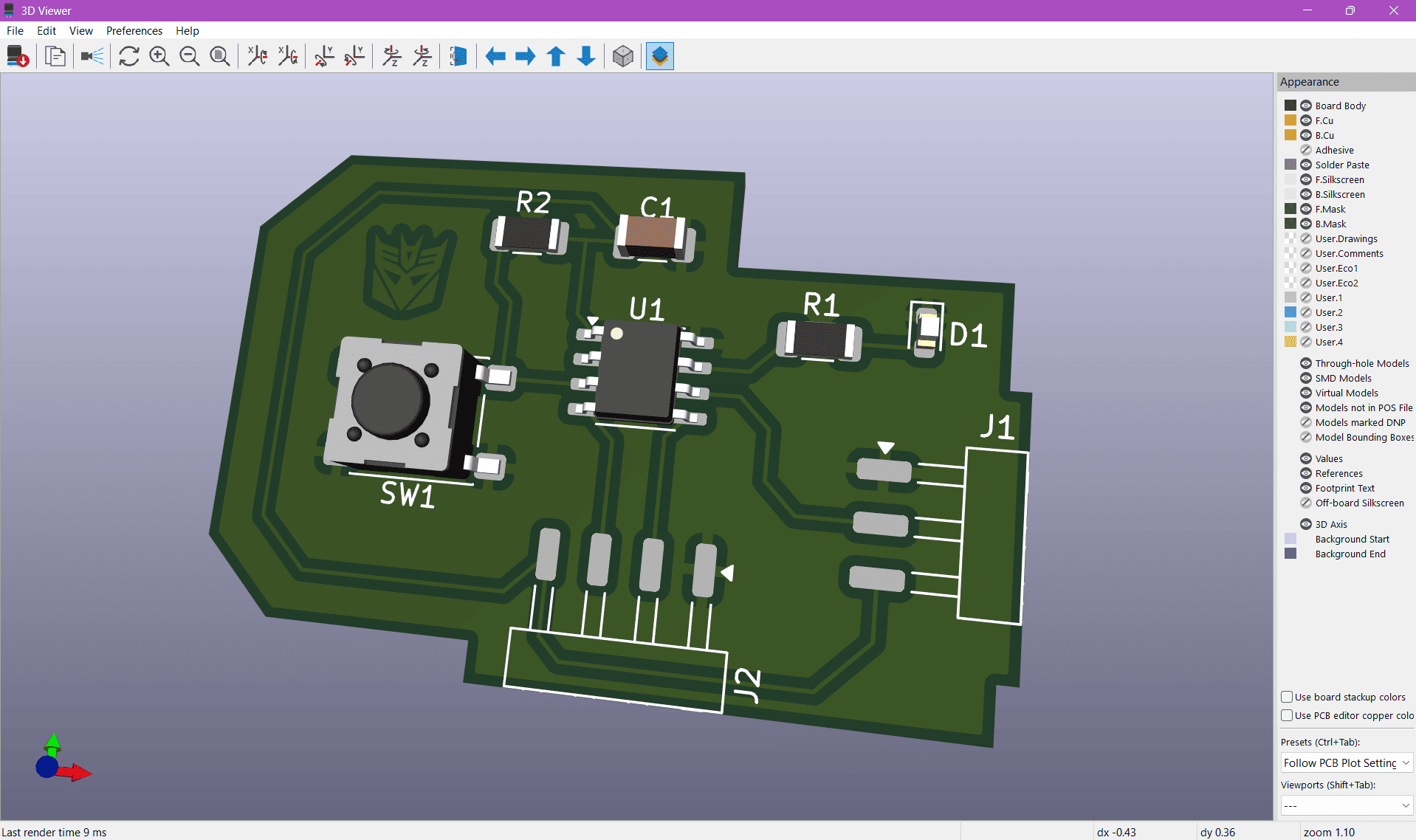Redraw the 3D view

point(128,56)
